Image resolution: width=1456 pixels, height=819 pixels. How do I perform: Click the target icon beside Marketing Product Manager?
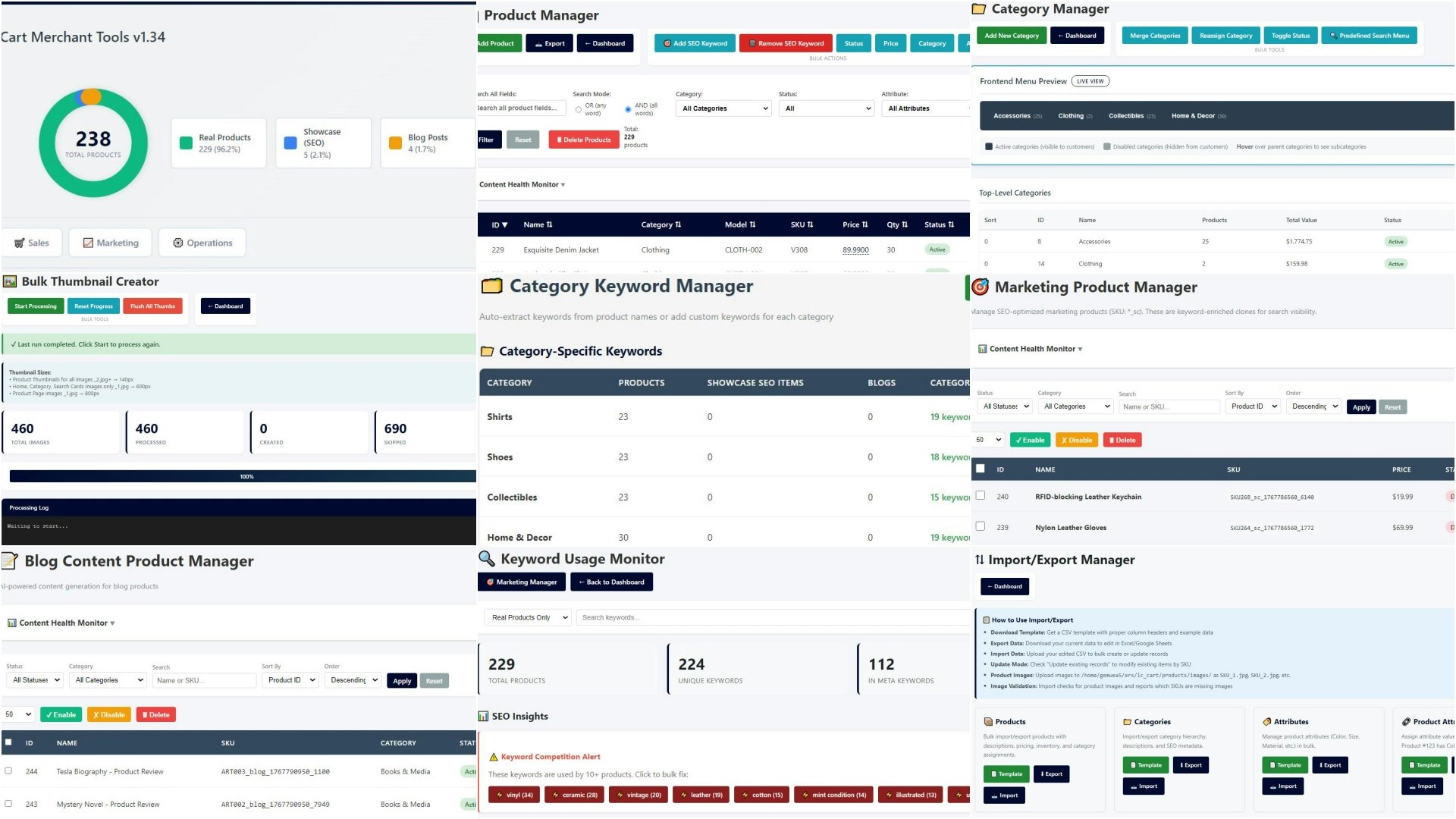(x=980, y=287)
